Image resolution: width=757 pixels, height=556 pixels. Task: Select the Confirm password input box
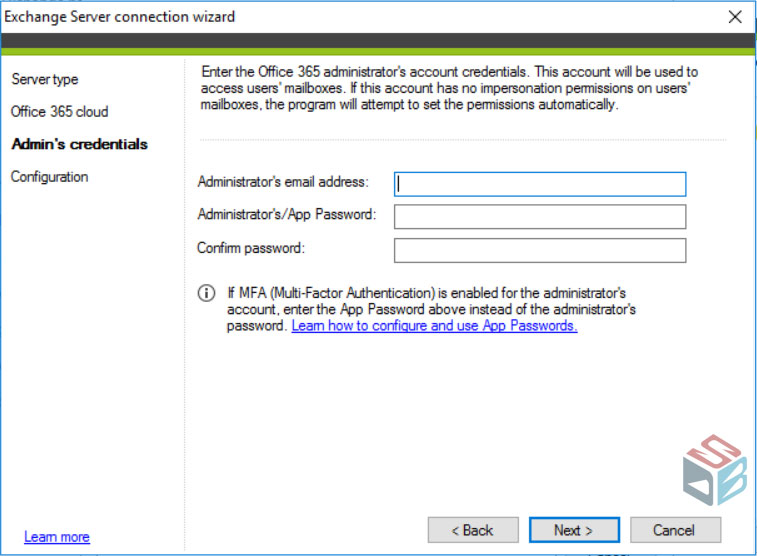pyautogui.click(x=540, y=250)
